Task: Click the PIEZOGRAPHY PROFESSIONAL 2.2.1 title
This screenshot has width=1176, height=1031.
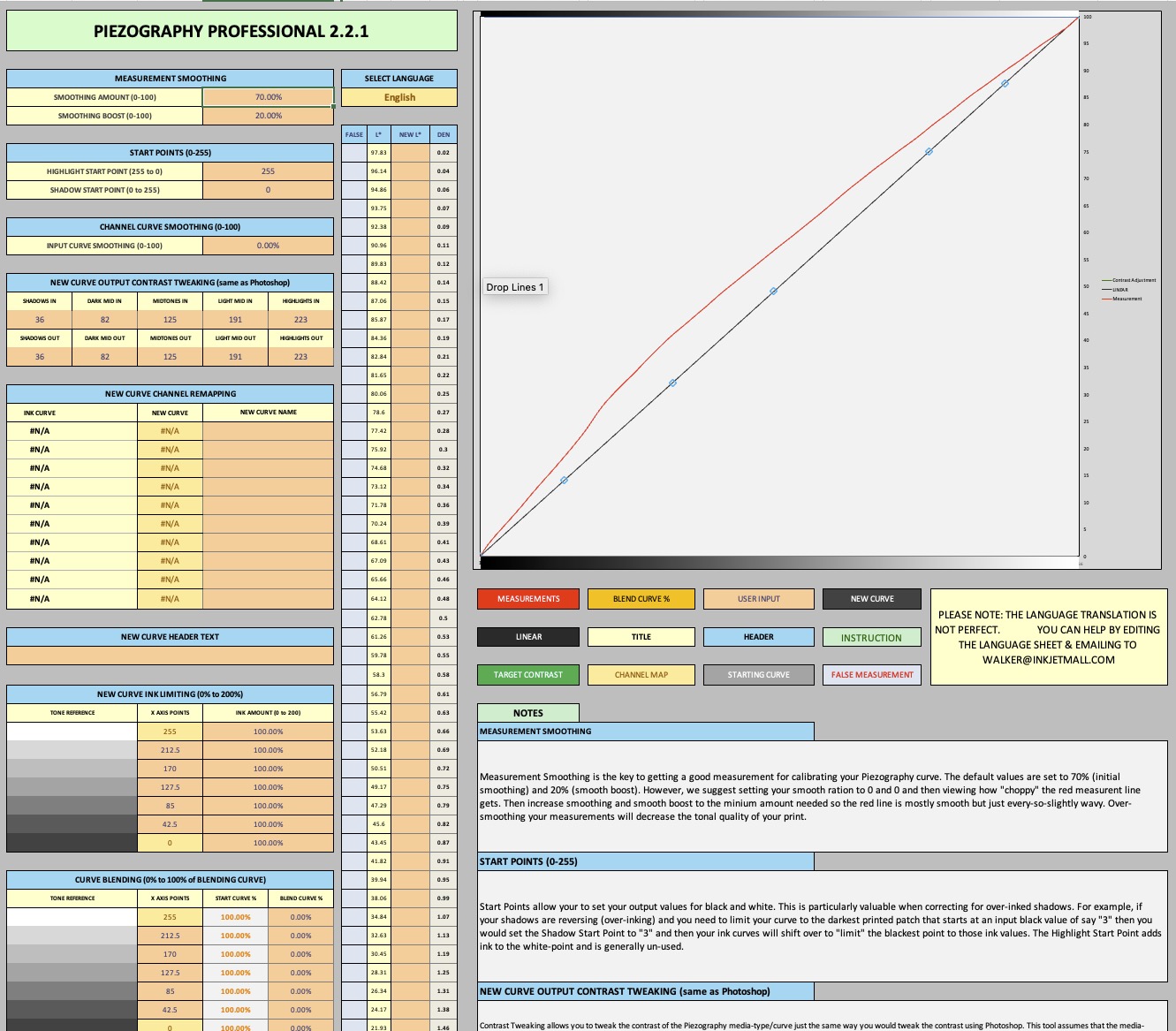Action: (x=231, y=32)
